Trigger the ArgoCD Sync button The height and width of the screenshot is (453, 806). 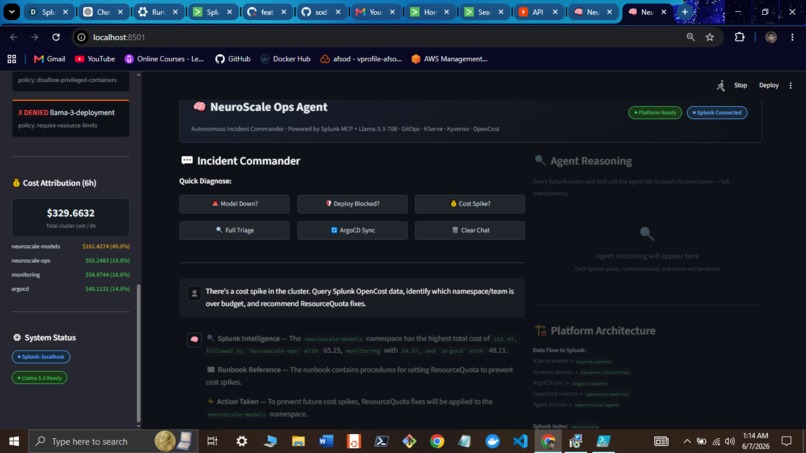pyautogui.click(x=352, y=230)
